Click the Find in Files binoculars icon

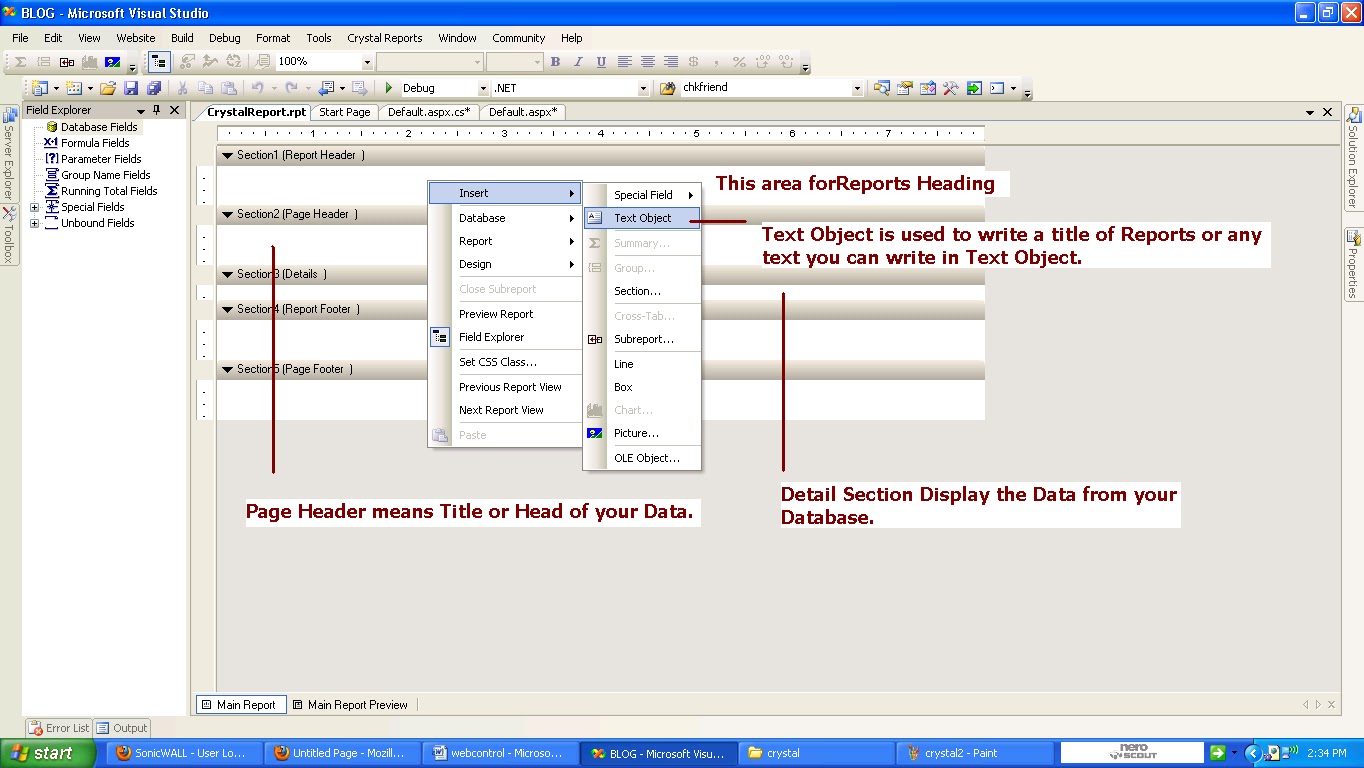668,88
